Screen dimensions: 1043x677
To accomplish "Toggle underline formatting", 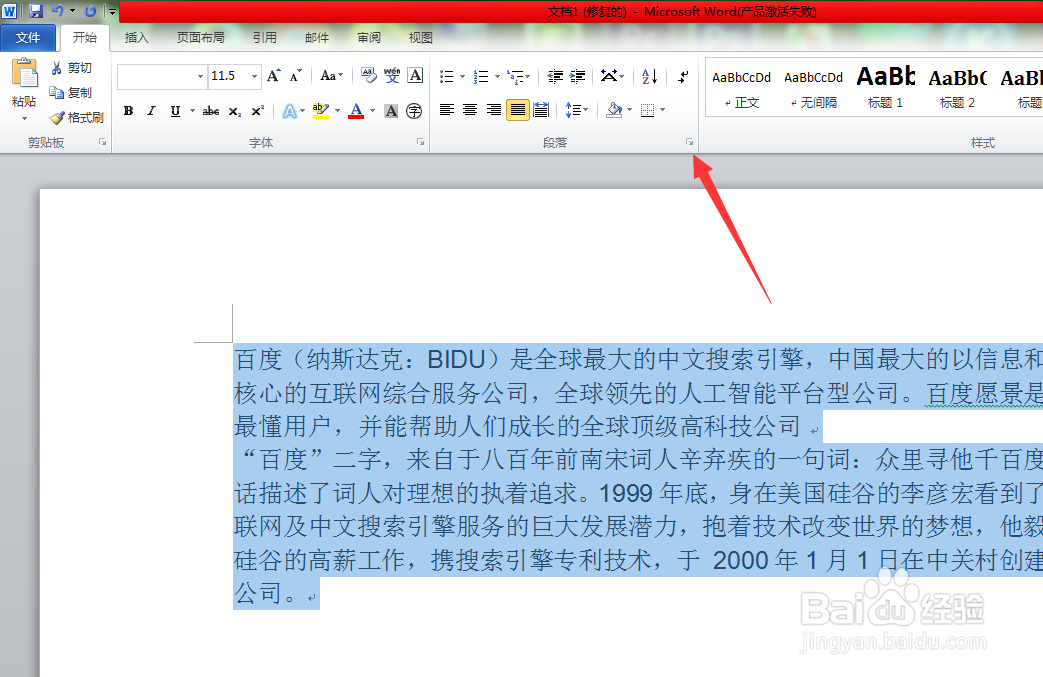I will click(x=175, y=111).
